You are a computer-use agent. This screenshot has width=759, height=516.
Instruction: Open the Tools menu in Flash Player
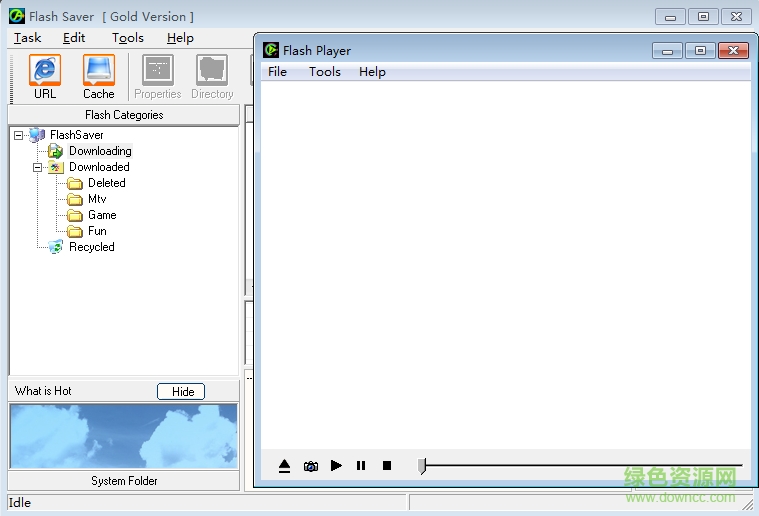click(324, 72)
